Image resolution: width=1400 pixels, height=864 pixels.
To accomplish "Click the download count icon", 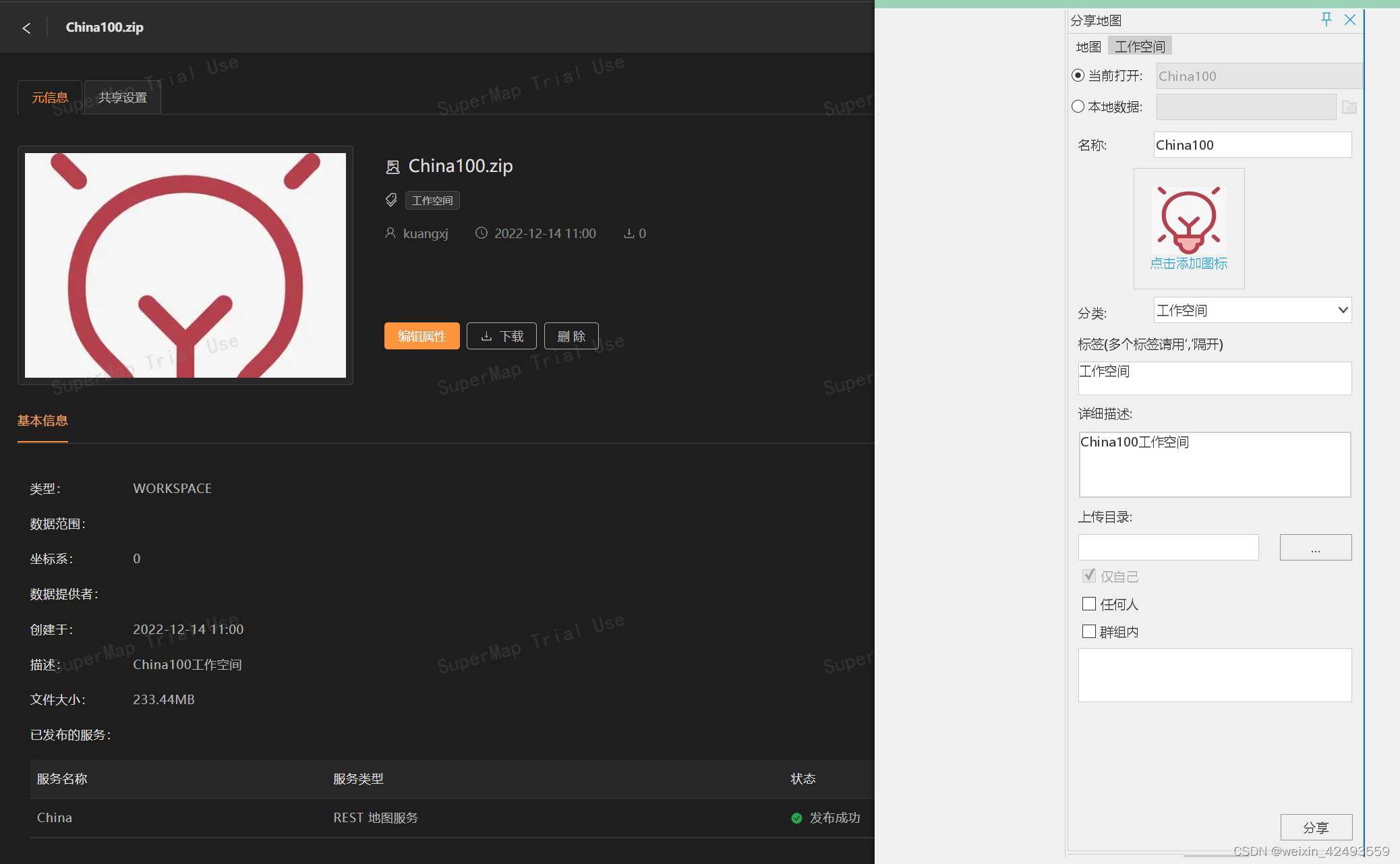I will pyautogui.click(x=629, y=233).
